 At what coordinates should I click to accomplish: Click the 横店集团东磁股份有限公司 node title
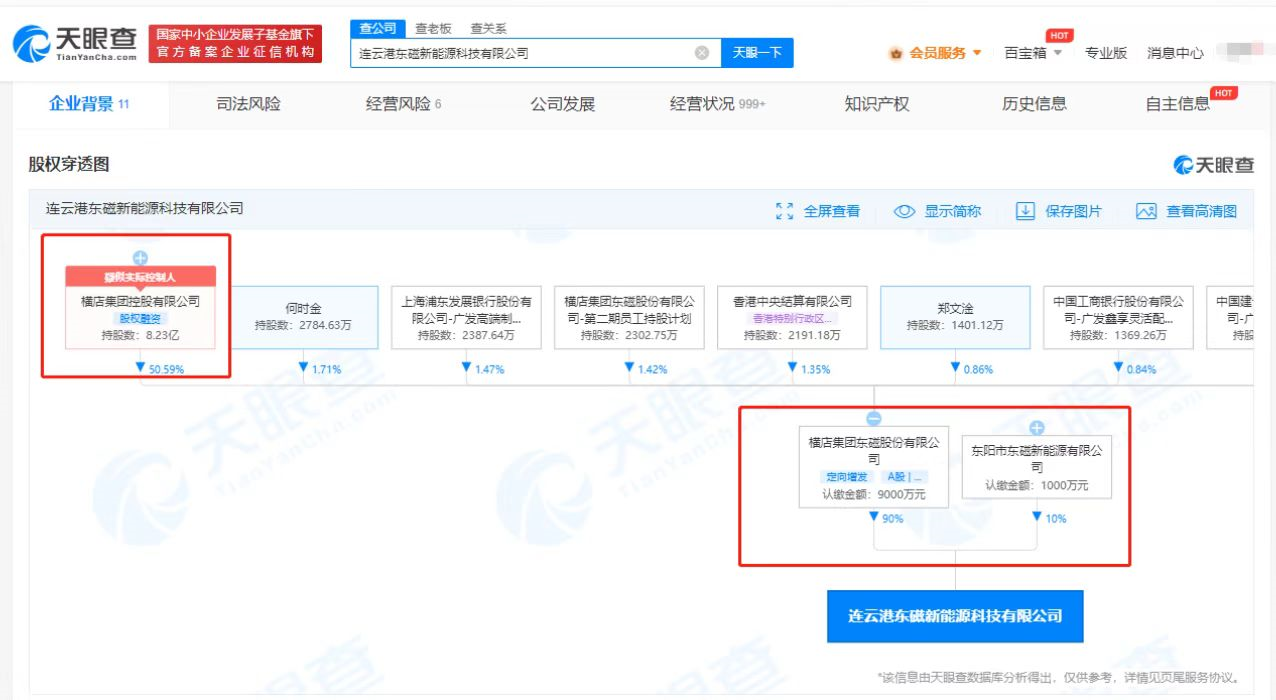[874, 450]
